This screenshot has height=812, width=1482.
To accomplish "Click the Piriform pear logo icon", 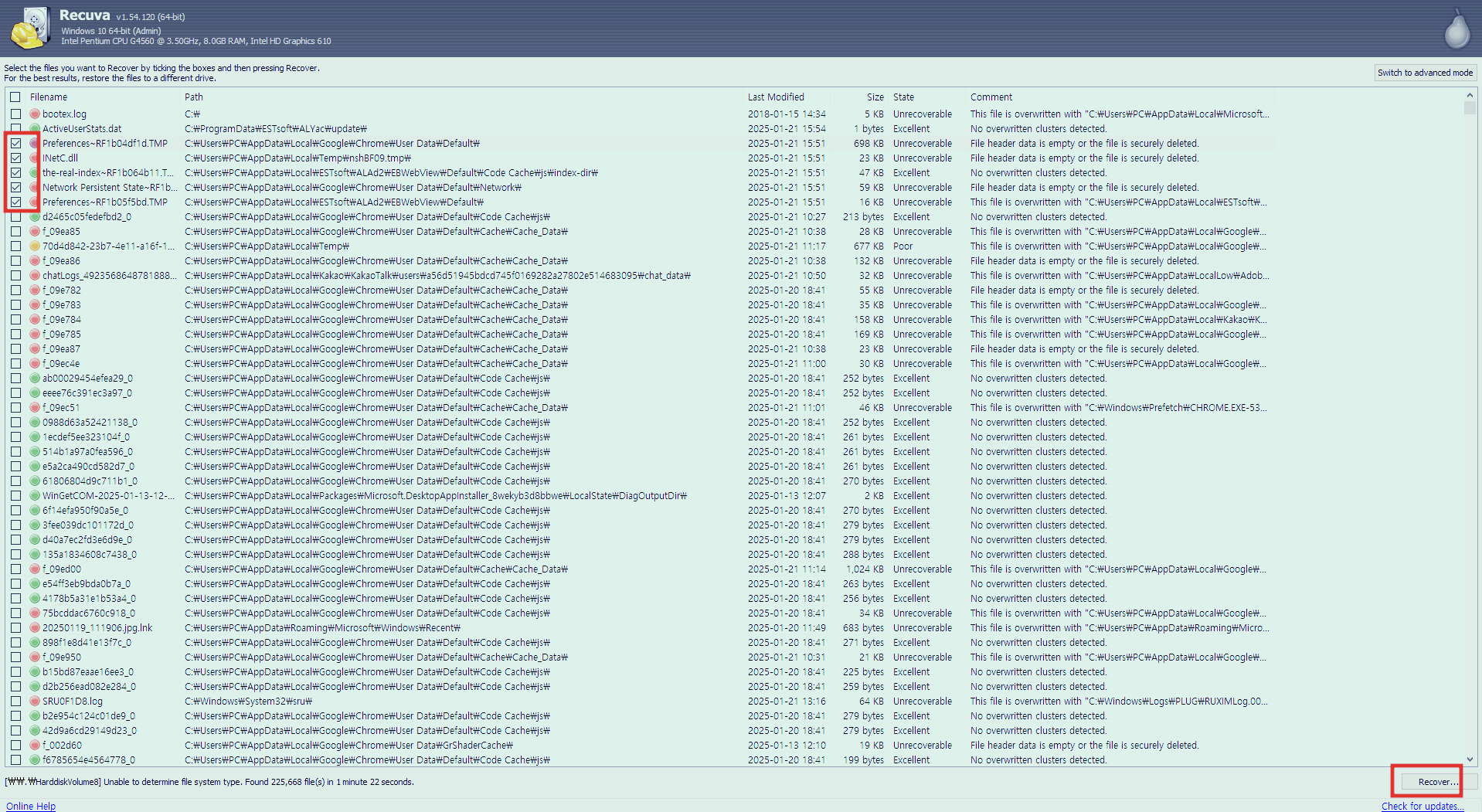I will point(1457,29).
